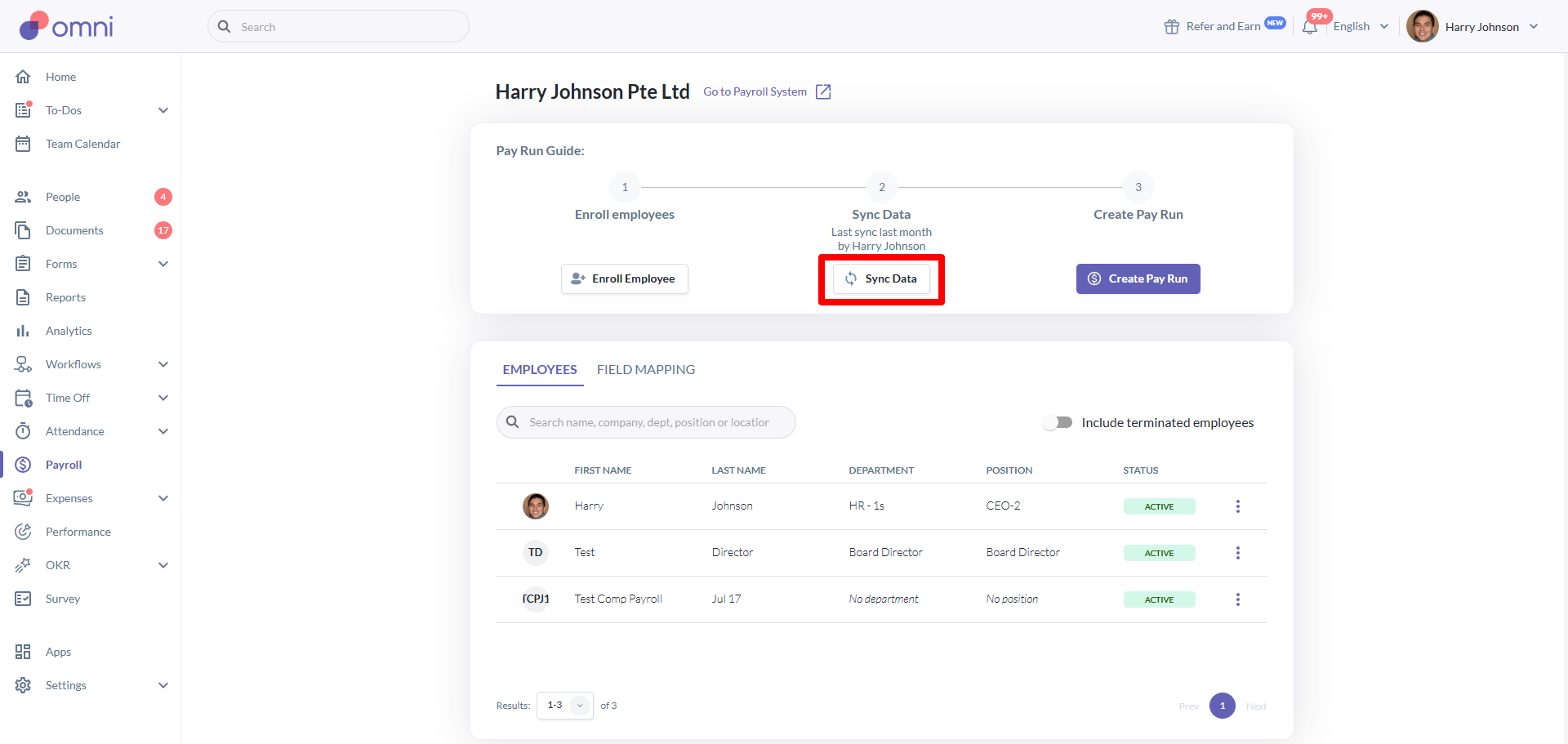Screen dimensions: 1568x744
Task: Click the Refer and Earn gift icon
Action: tap(1172, 27)
